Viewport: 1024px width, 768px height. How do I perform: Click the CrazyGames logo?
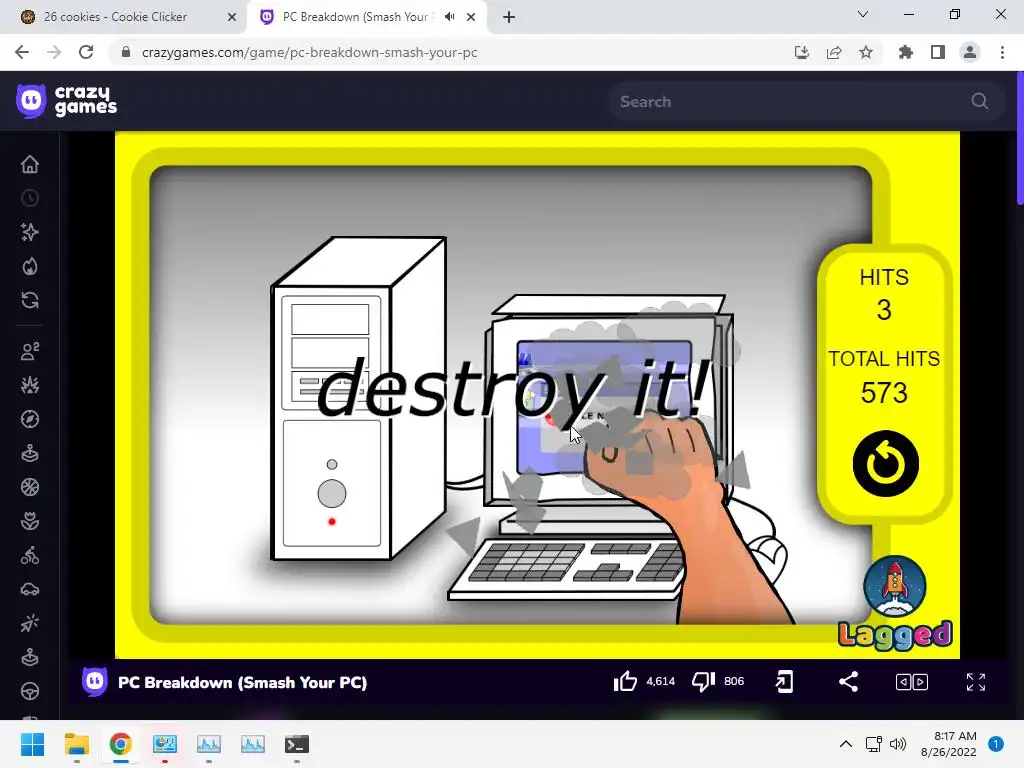67,101
